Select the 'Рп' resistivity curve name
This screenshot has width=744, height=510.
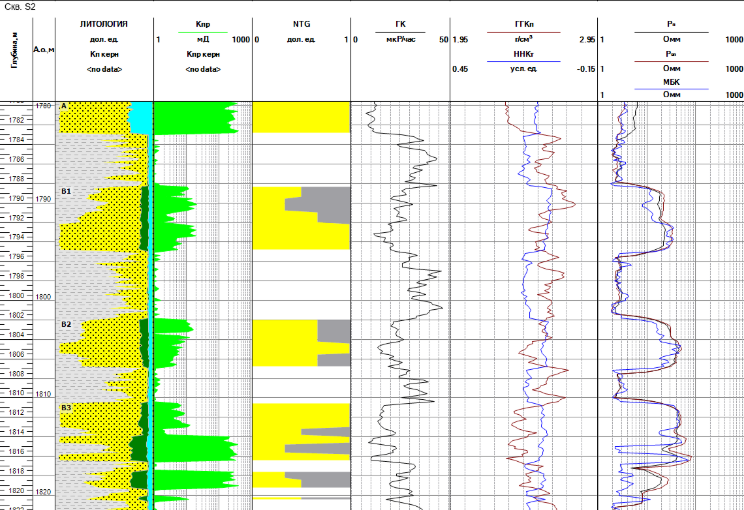671,54
